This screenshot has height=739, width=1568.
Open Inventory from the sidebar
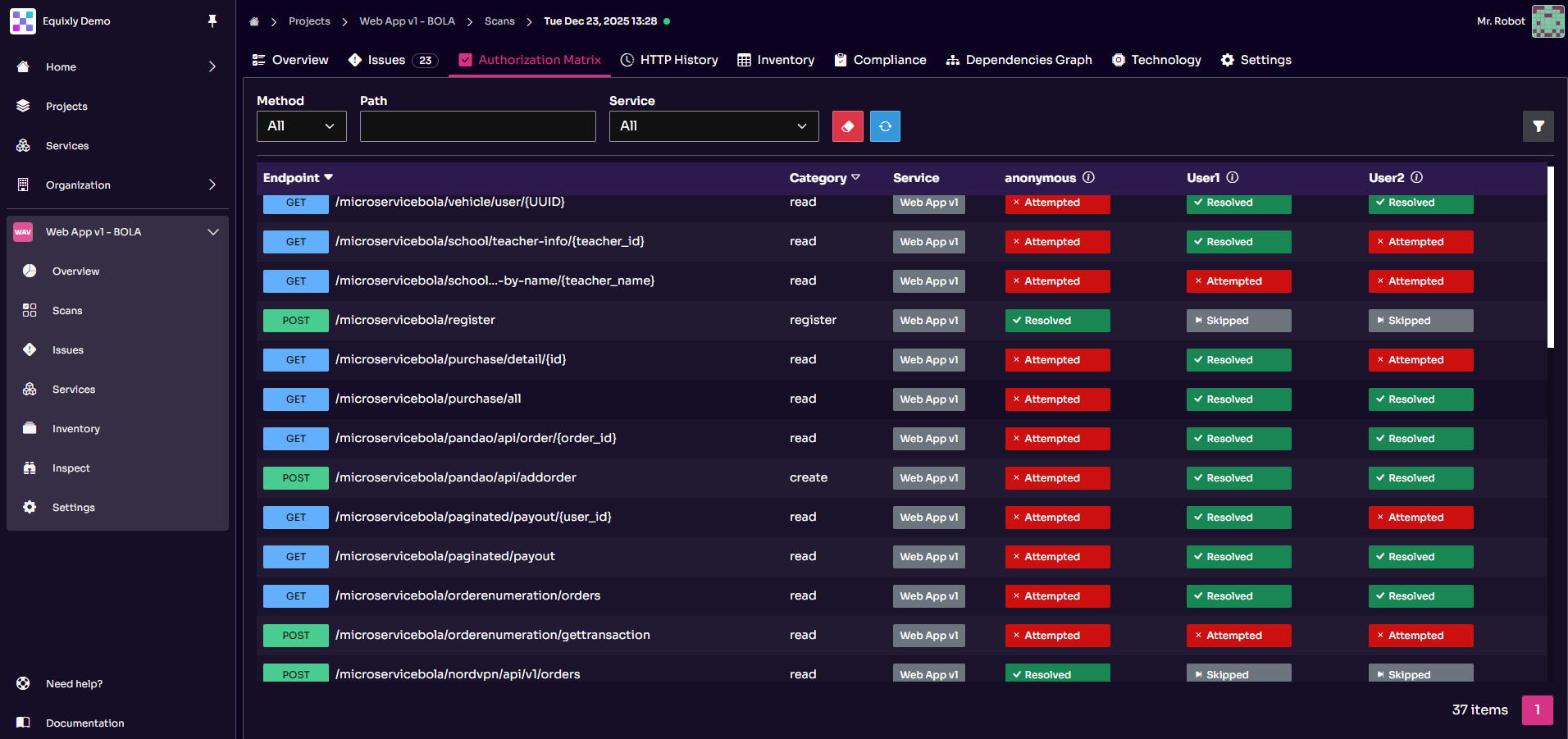tap(75, 428)
